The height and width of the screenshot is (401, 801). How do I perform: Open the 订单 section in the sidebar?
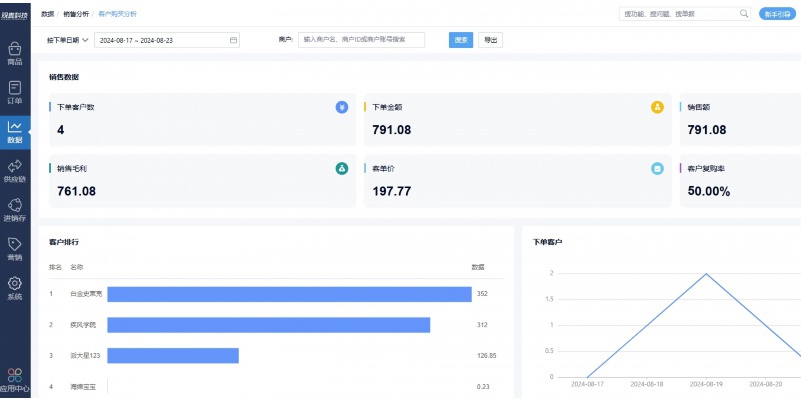click(15, 93)
